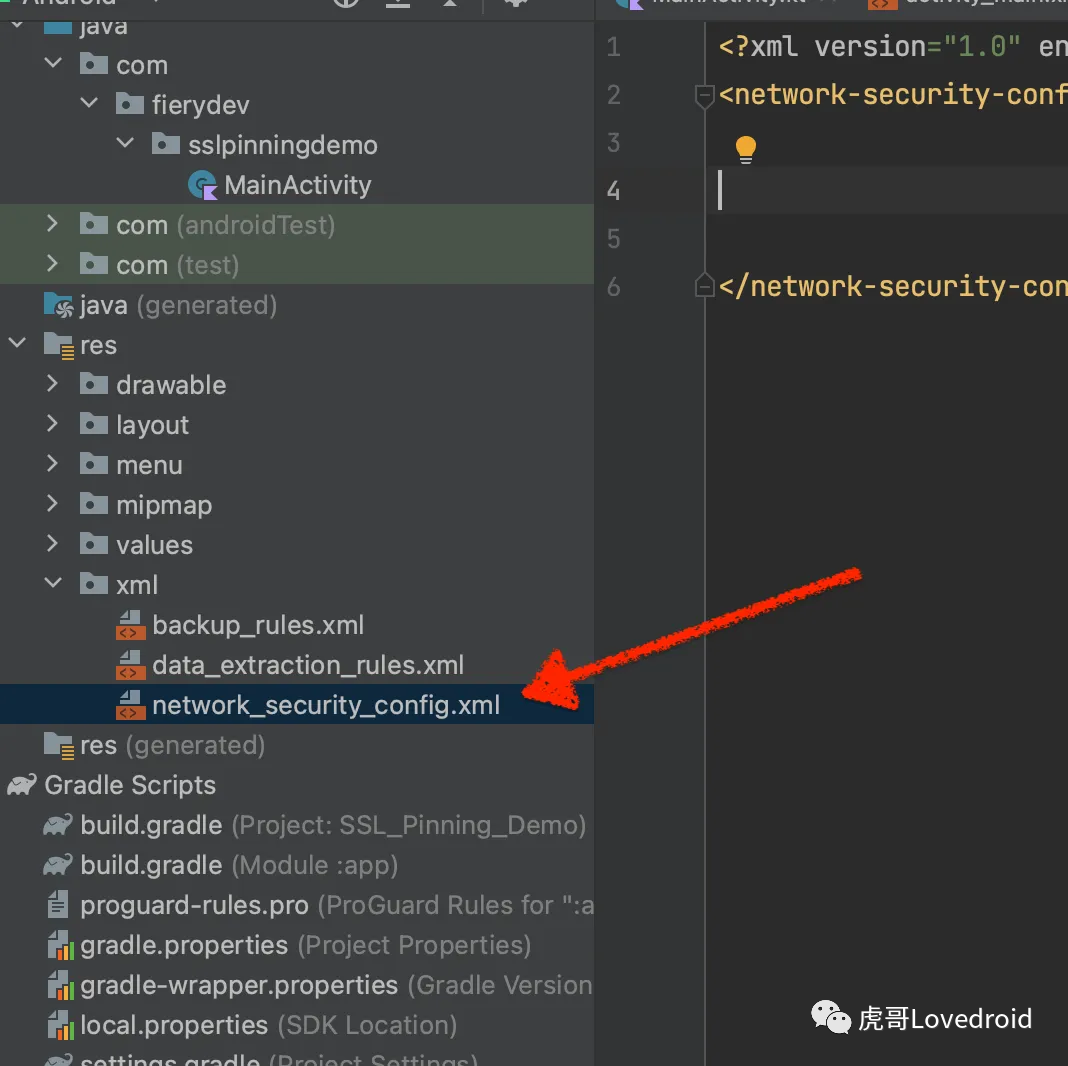This screenshot has width=1068, height=1066.
Task: Click the res (generated) folder icon
Action: 59,745
